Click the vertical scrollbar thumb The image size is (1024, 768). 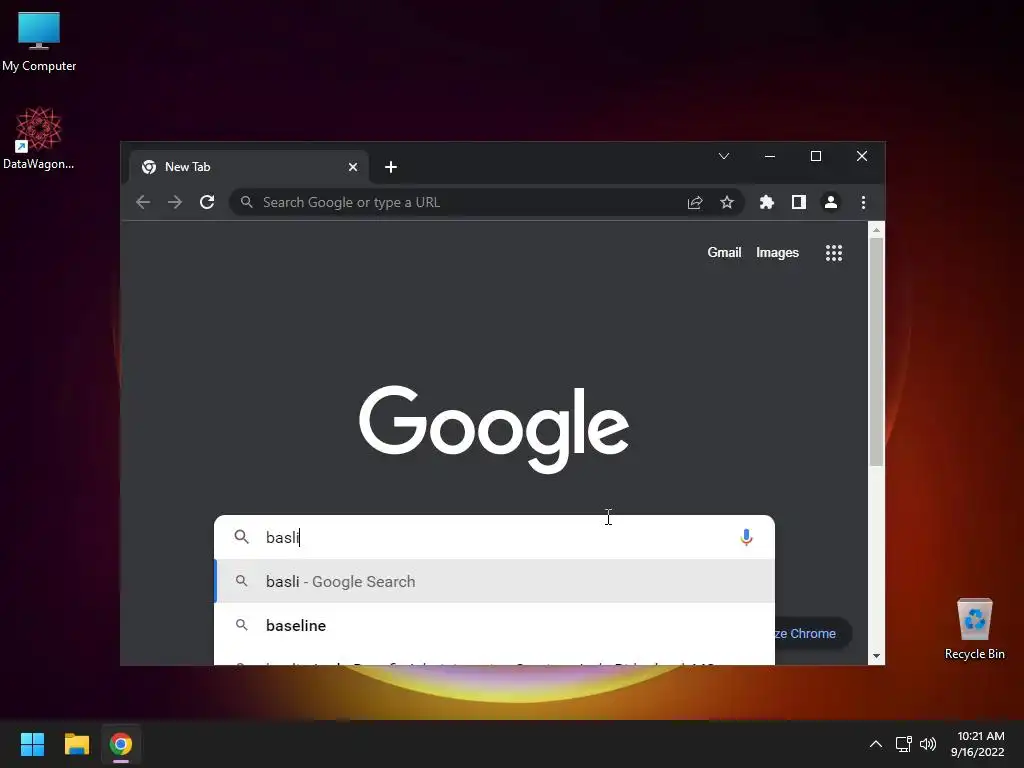pos(876,351)
